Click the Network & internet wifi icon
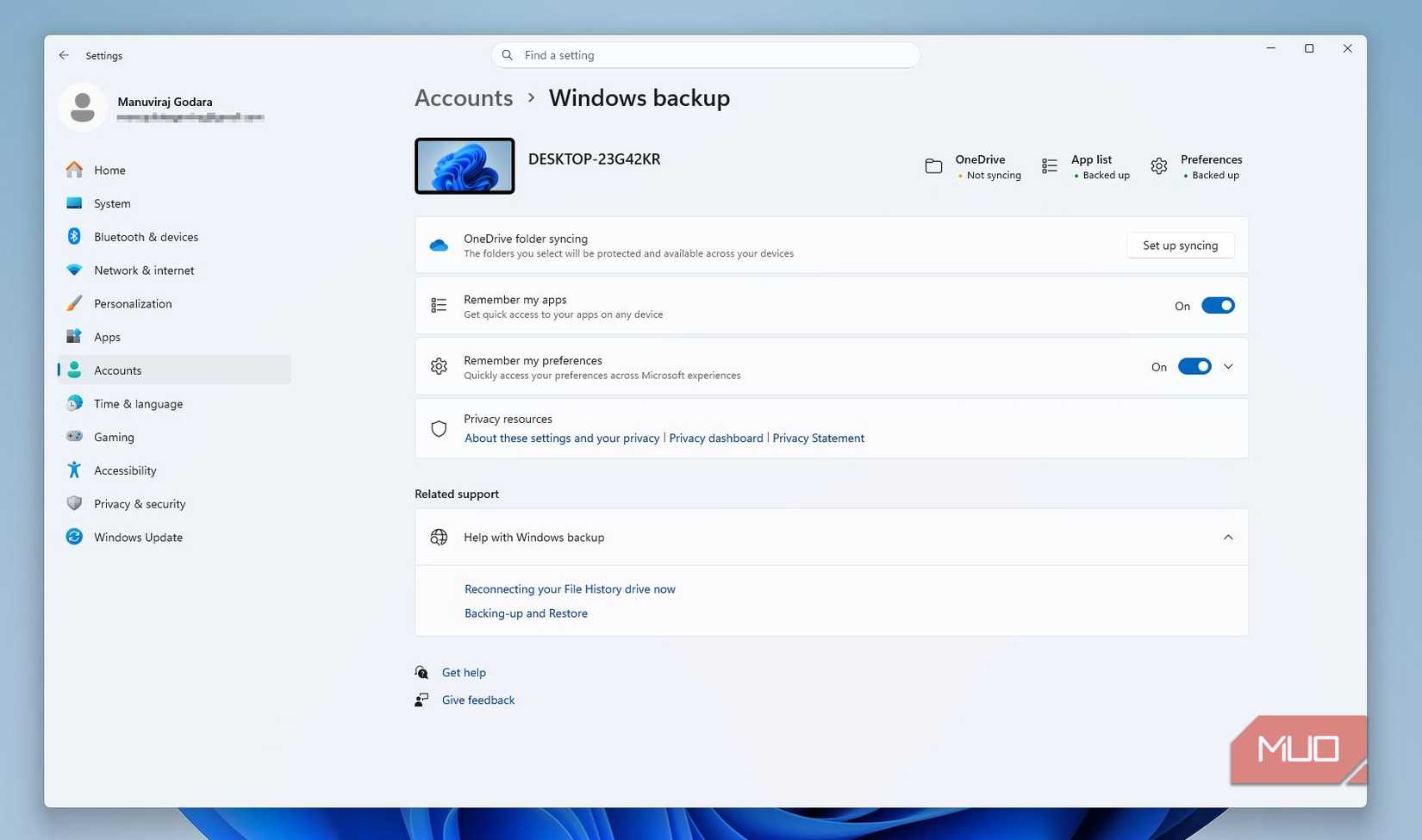1422x840 pixels. (x=74, y=270)
